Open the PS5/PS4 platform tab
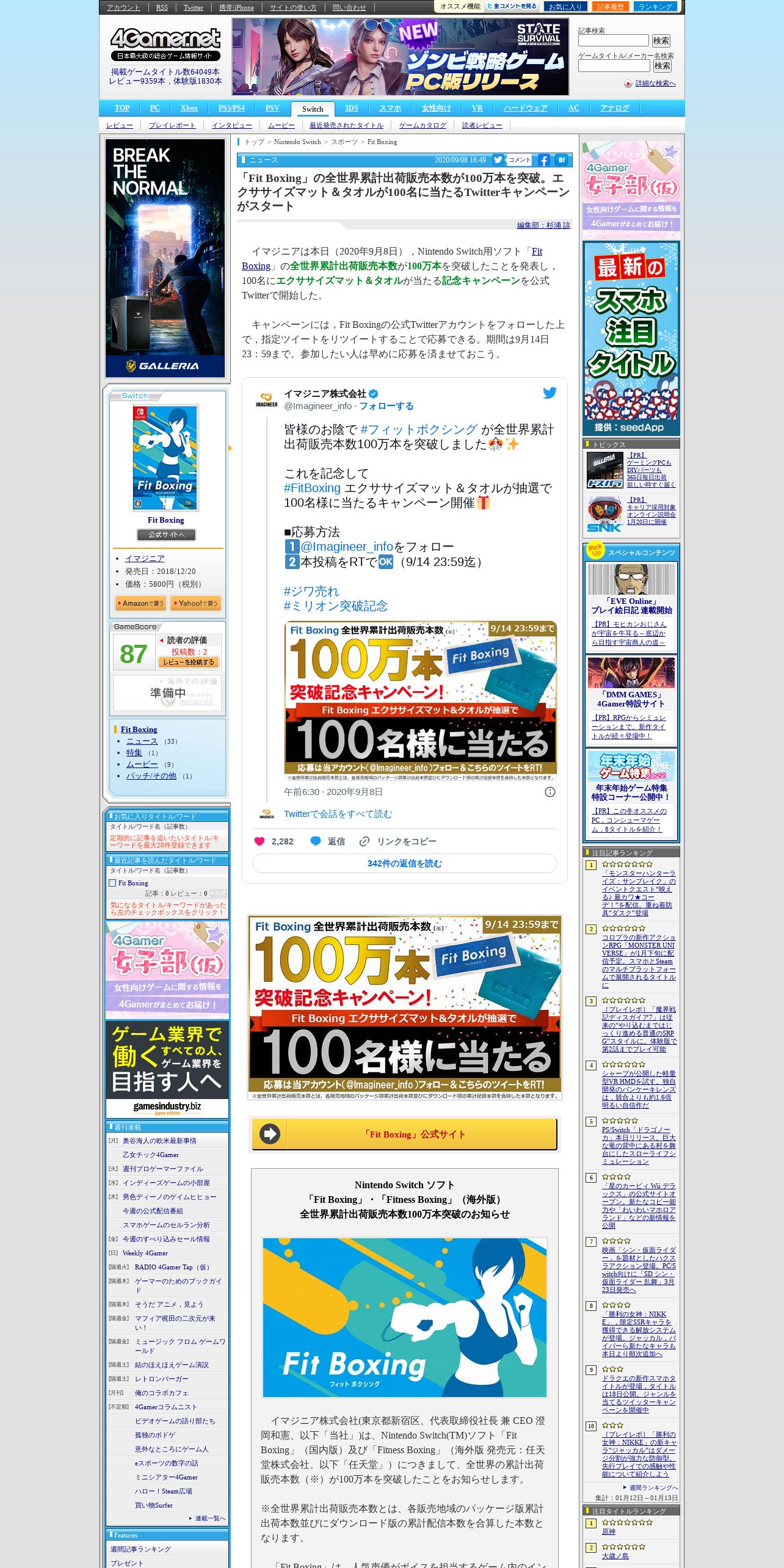 (231, 108)
